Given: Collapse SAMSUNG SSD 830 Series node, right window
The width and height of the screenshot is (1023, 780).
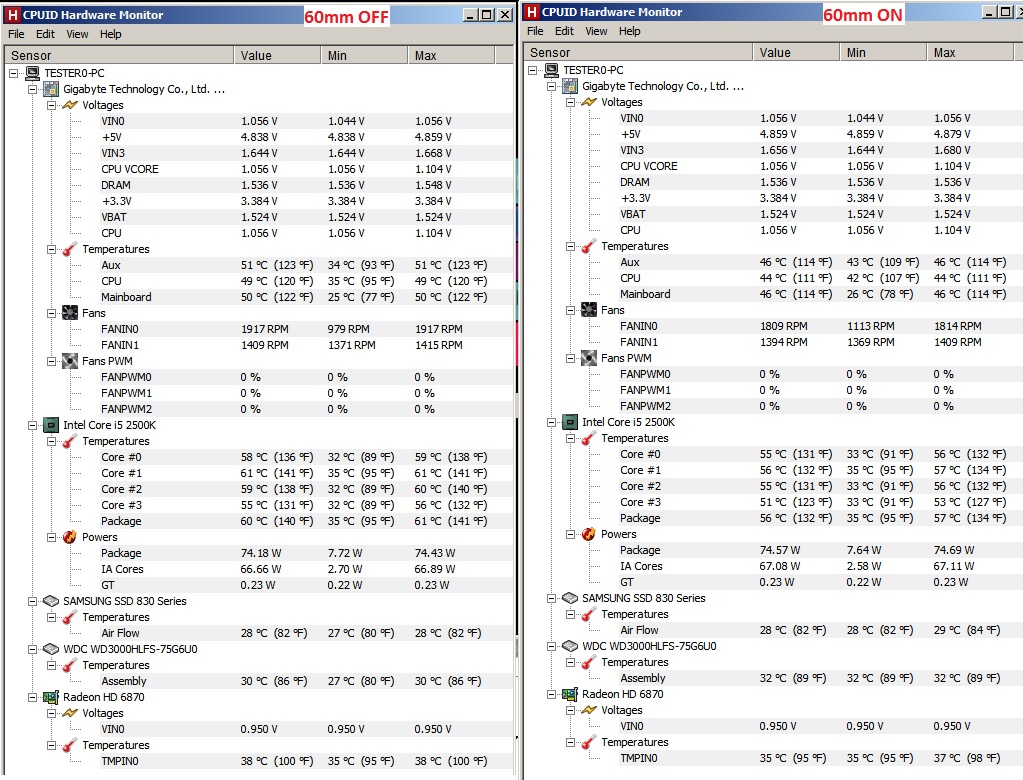Looking at the screenshot, I should coord(551,598).
